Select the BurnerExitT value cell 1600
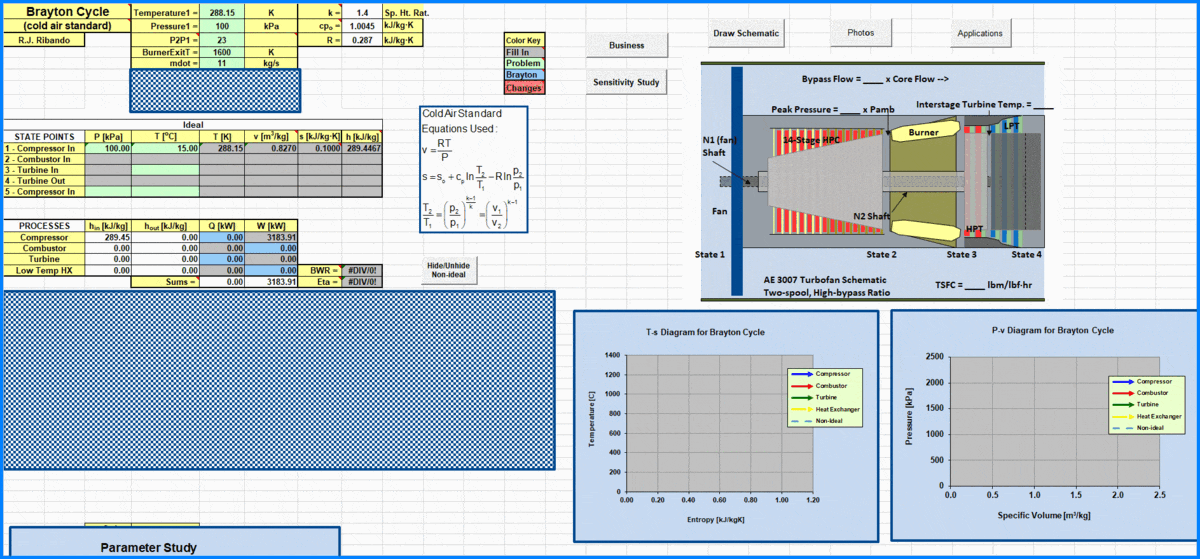 tap(221, 52)
